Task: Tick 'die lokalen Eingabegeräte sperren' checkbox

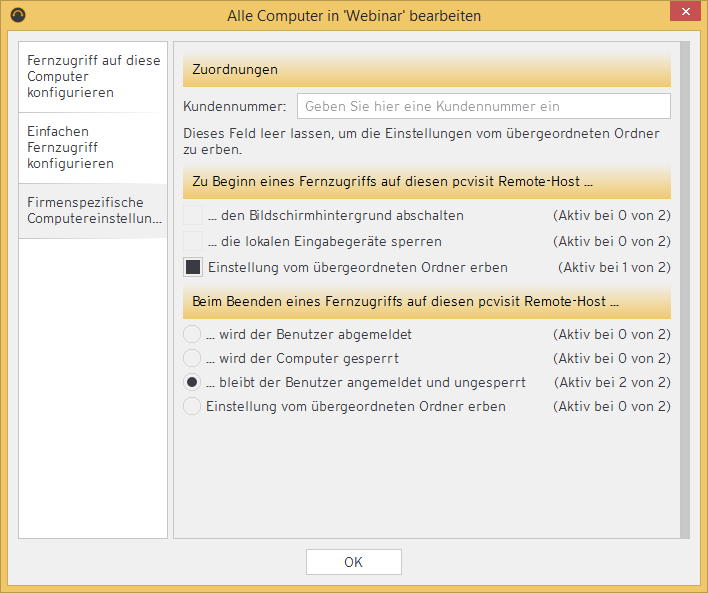Action: tap(193, 241)
